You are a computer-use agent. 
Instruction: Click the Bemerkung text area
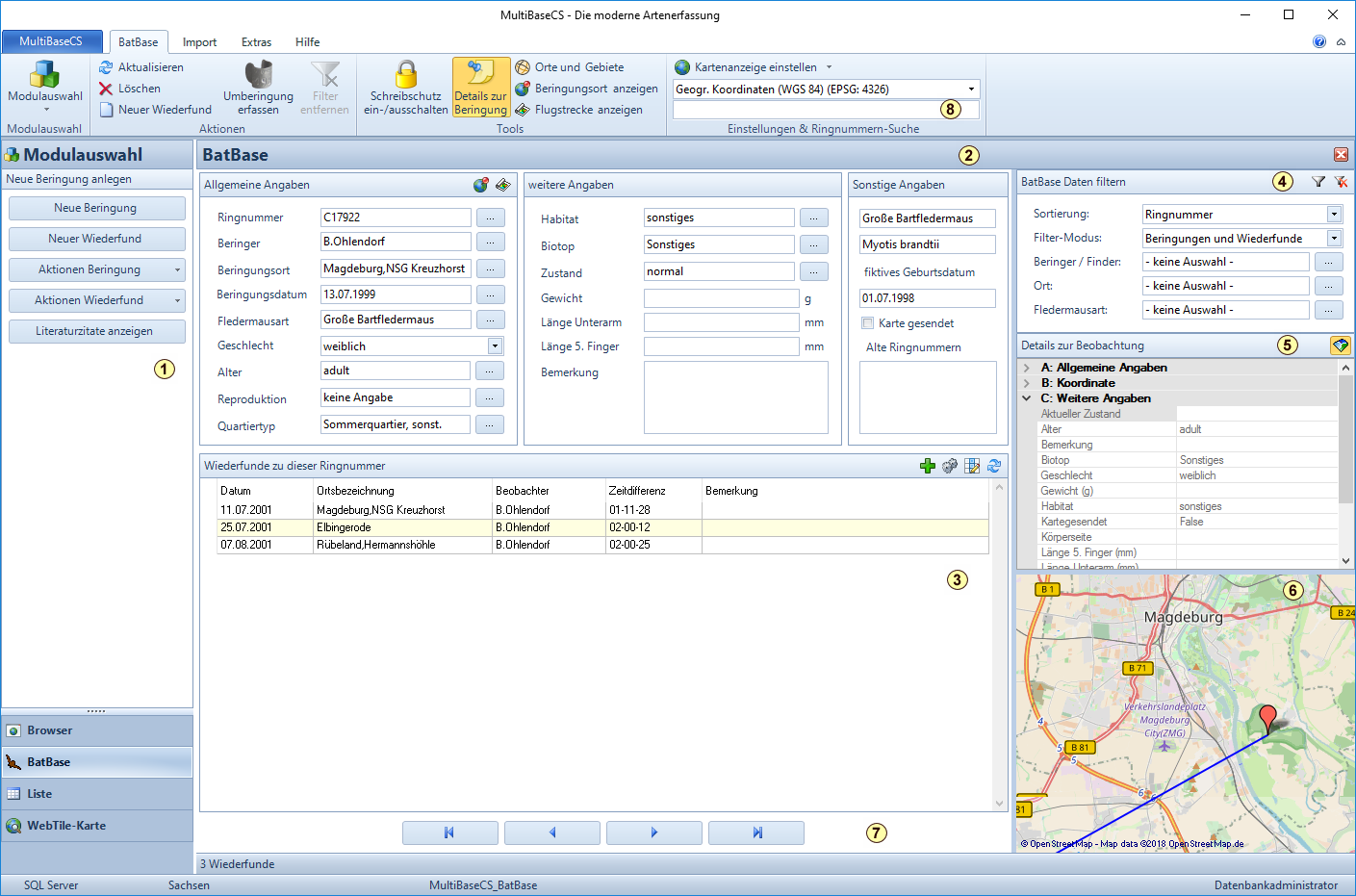735,397
